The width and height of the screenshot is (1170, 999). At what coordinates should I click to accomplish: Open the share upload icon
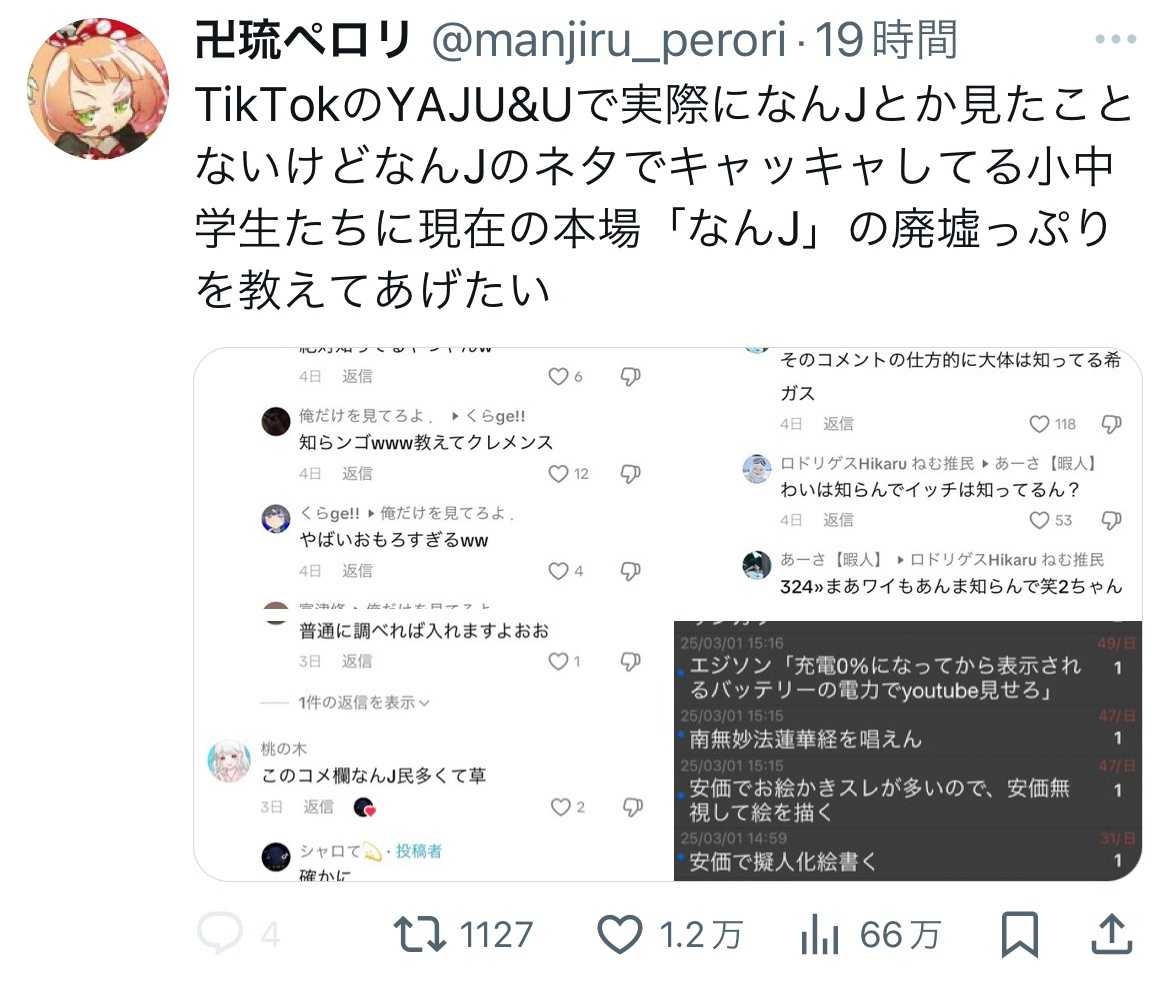1112,934
